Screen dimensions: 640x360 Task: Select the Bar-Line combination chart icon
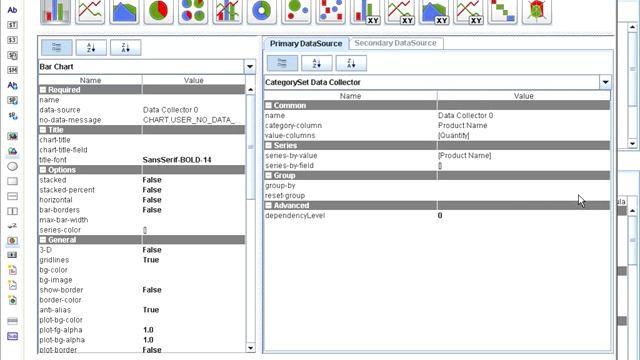(x=227, y=11)
